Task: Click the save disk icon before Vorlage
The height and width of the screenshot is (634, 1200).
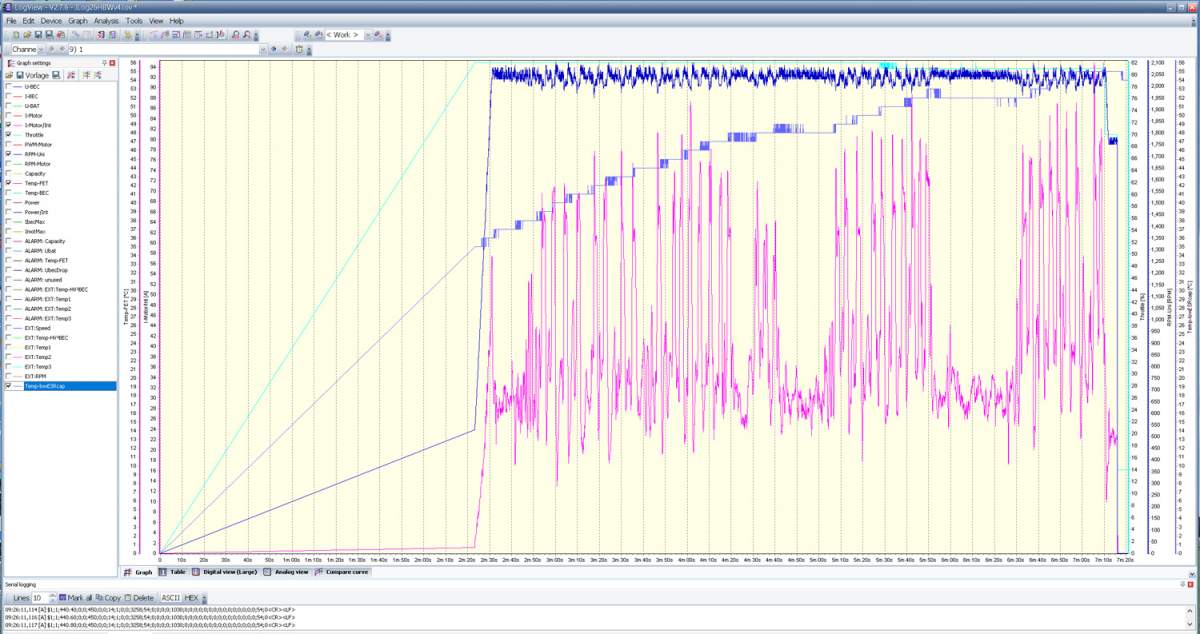Action: click(x=20, y=75)
